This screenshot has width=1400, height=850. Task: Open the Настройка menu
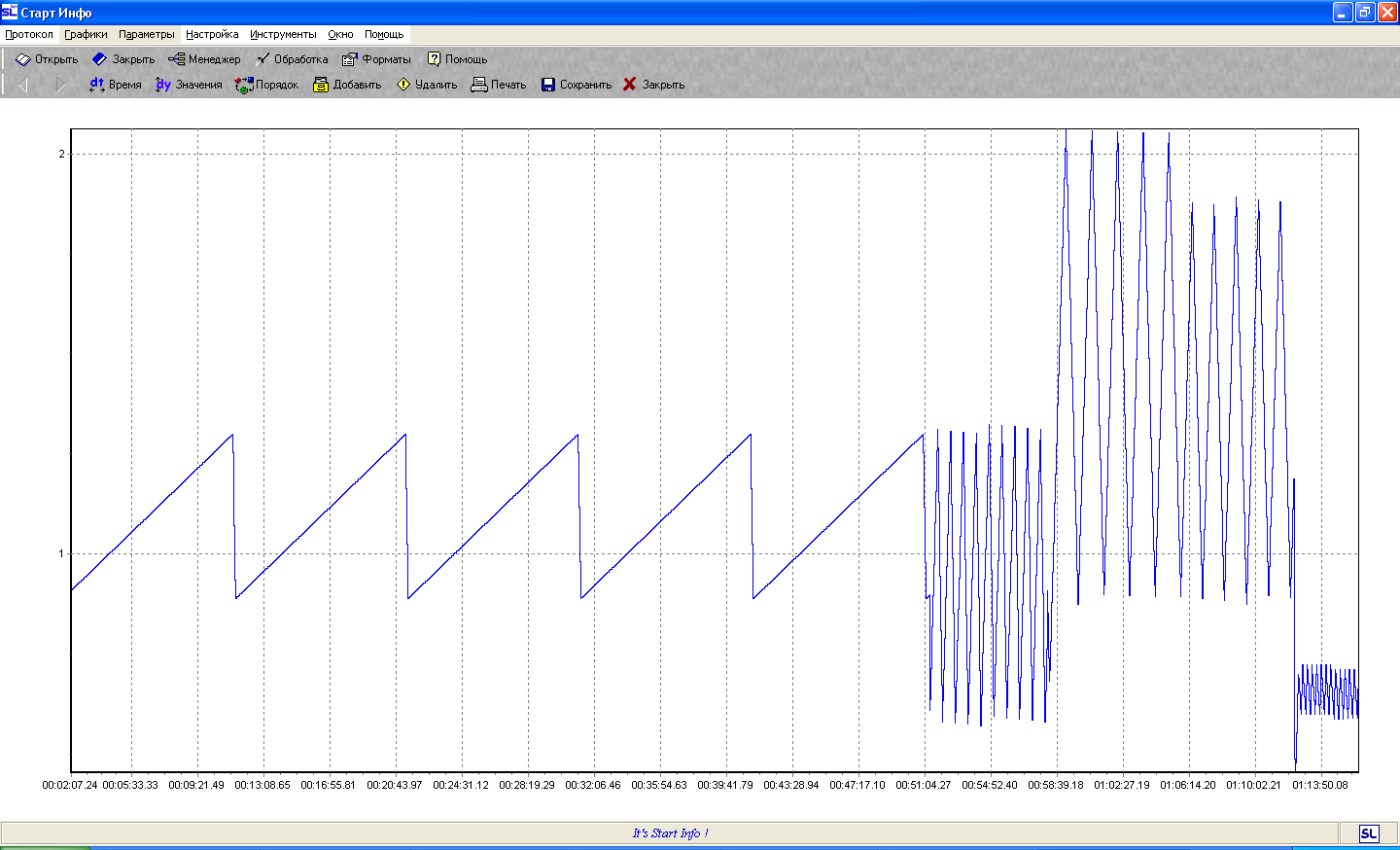pyautogui.click(x=212, y=34)
